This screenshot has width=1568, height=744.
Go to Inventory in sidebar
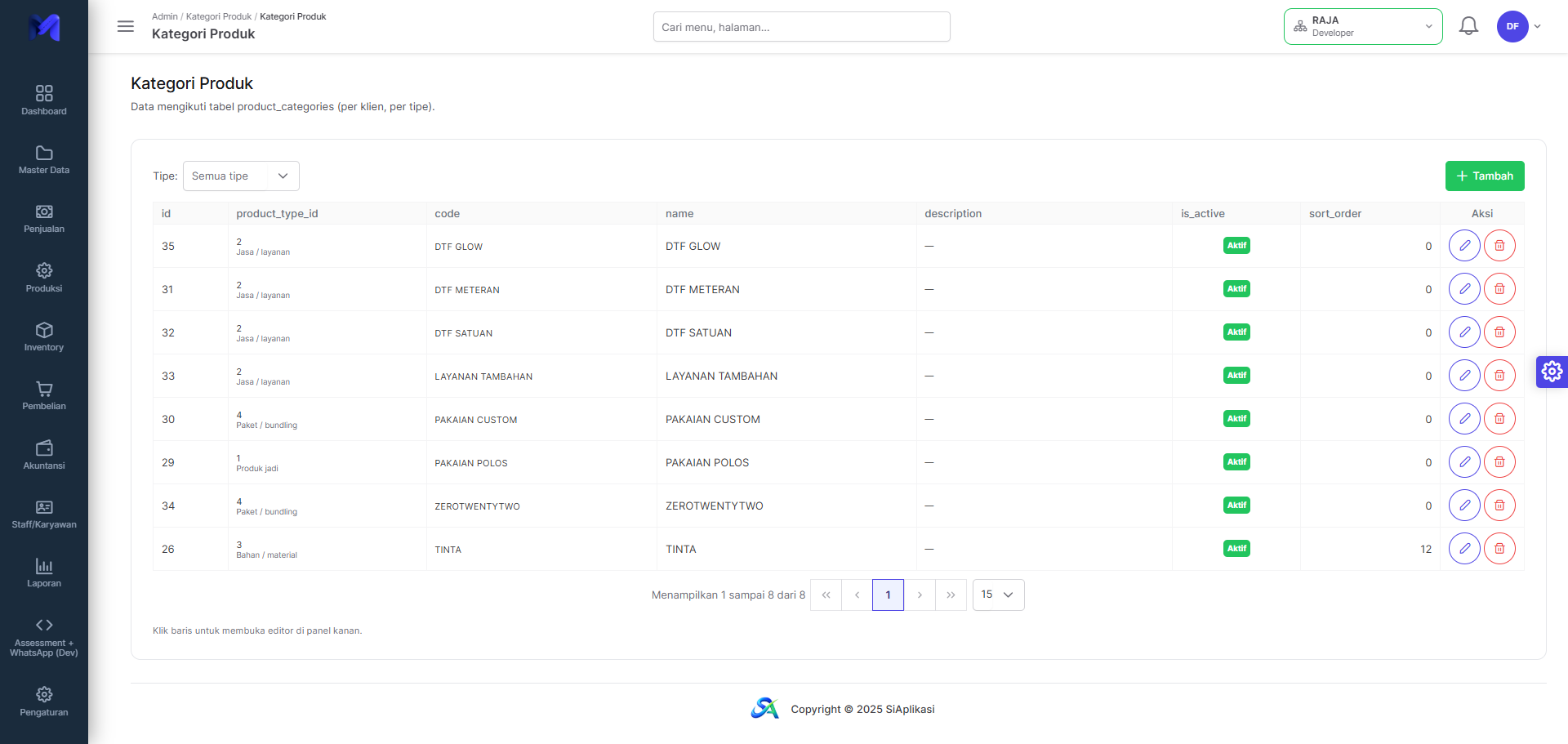(44, 336)
